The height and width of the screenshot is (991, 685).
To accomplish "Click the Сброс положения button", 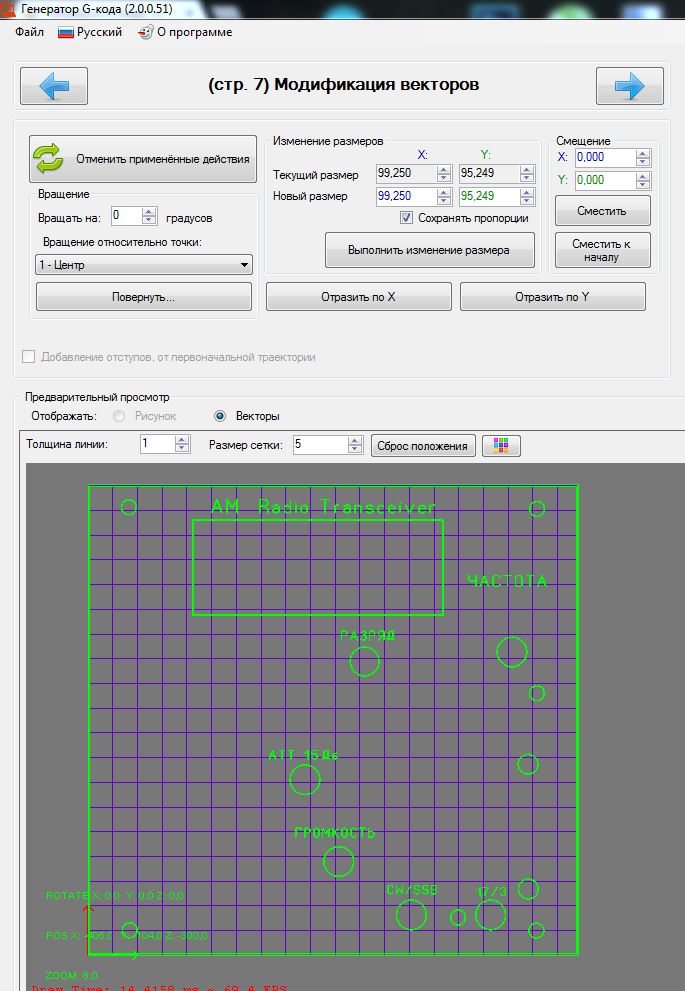I will 423,446.
